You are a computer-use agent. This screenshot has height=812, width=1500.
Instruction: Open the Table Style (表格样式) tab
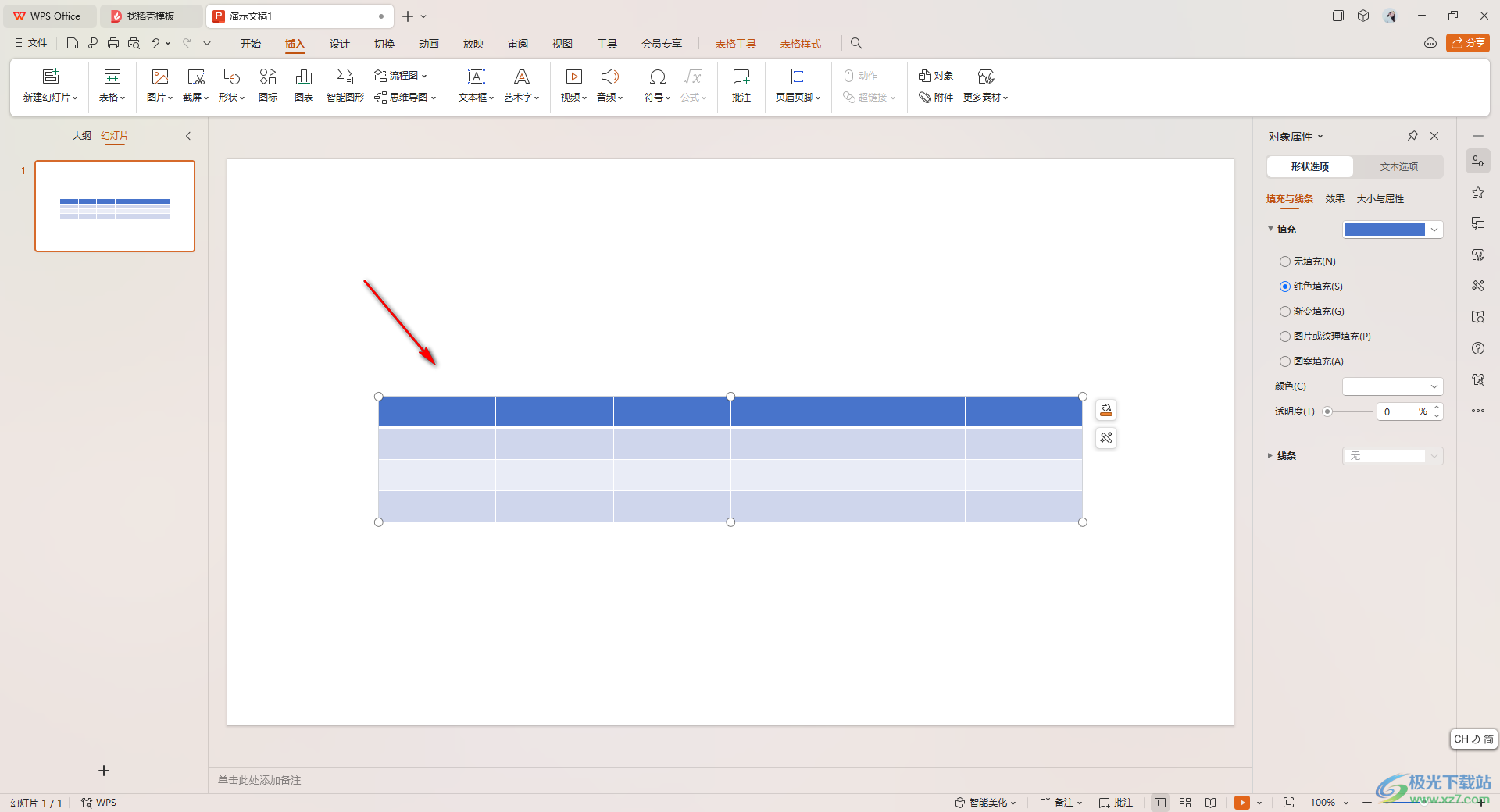pyautogui.click(x=801, y=44)
